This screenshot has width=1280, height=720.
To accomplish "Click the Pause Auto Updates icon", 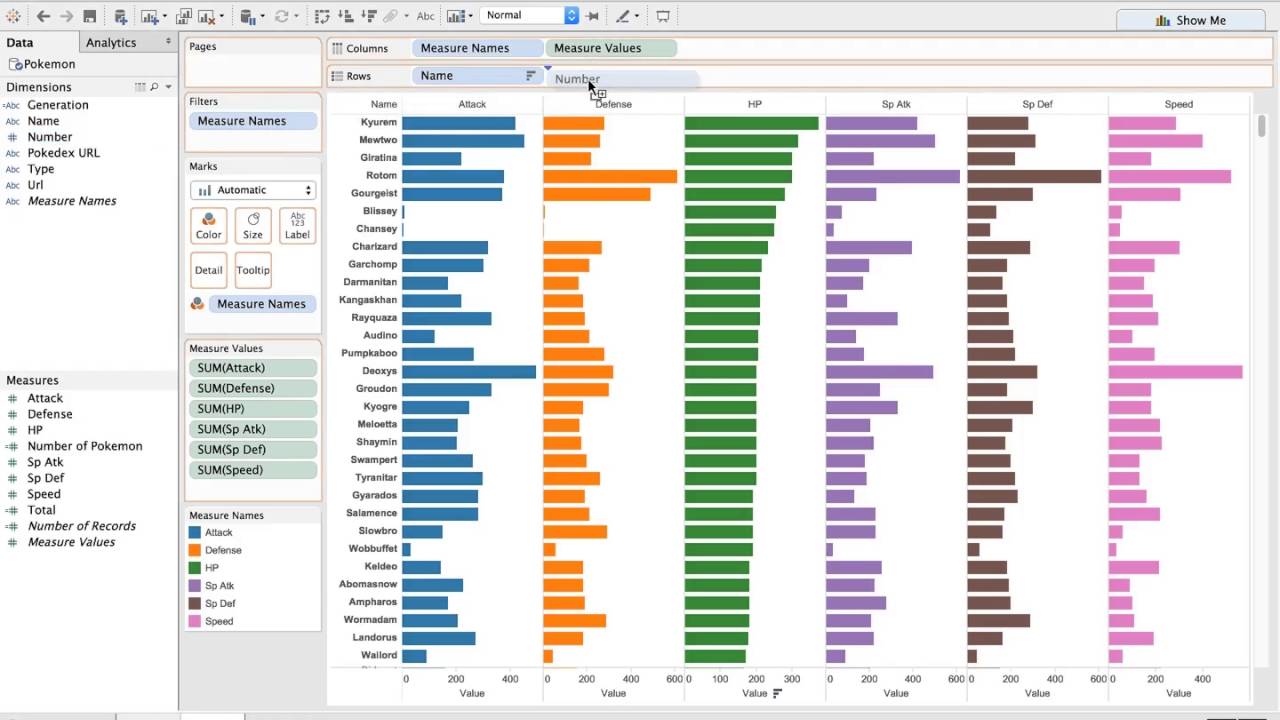I will pyautogui.click(x=248, y=16).
